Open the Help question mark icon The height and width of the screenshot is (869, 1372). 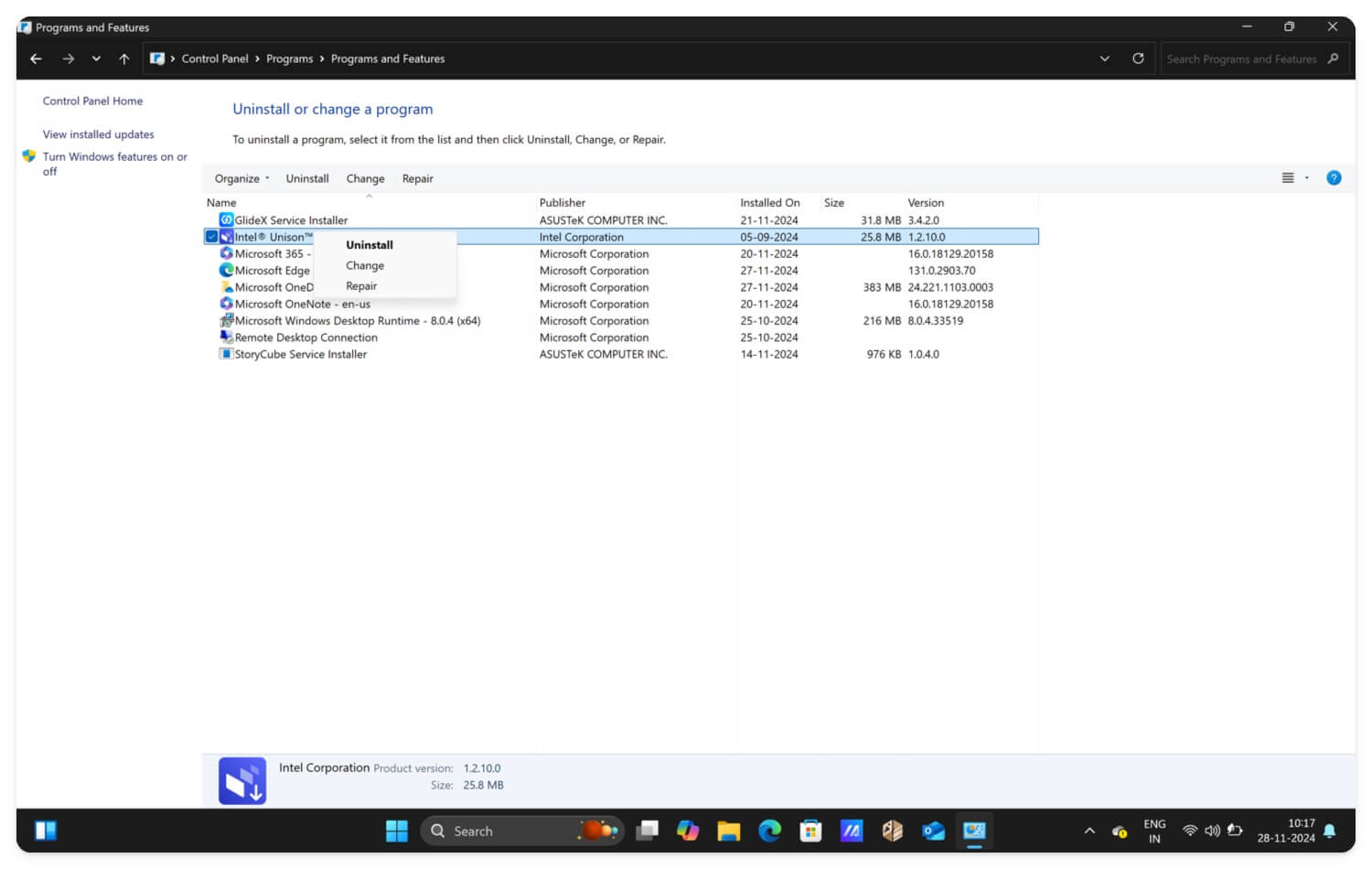point(1334,177)
